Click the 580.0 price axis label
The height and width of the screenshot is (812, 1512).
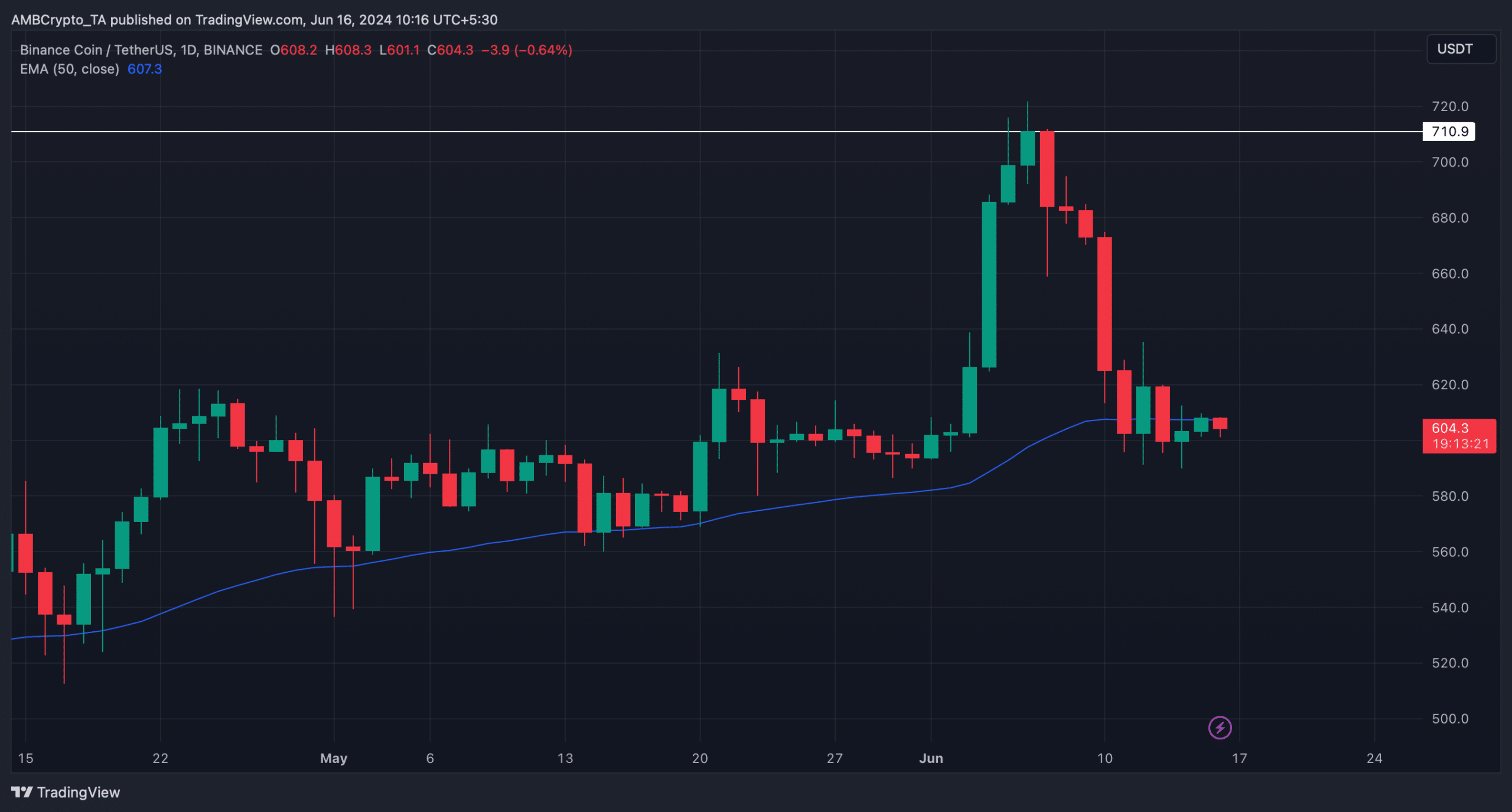tap(1450, 496)
